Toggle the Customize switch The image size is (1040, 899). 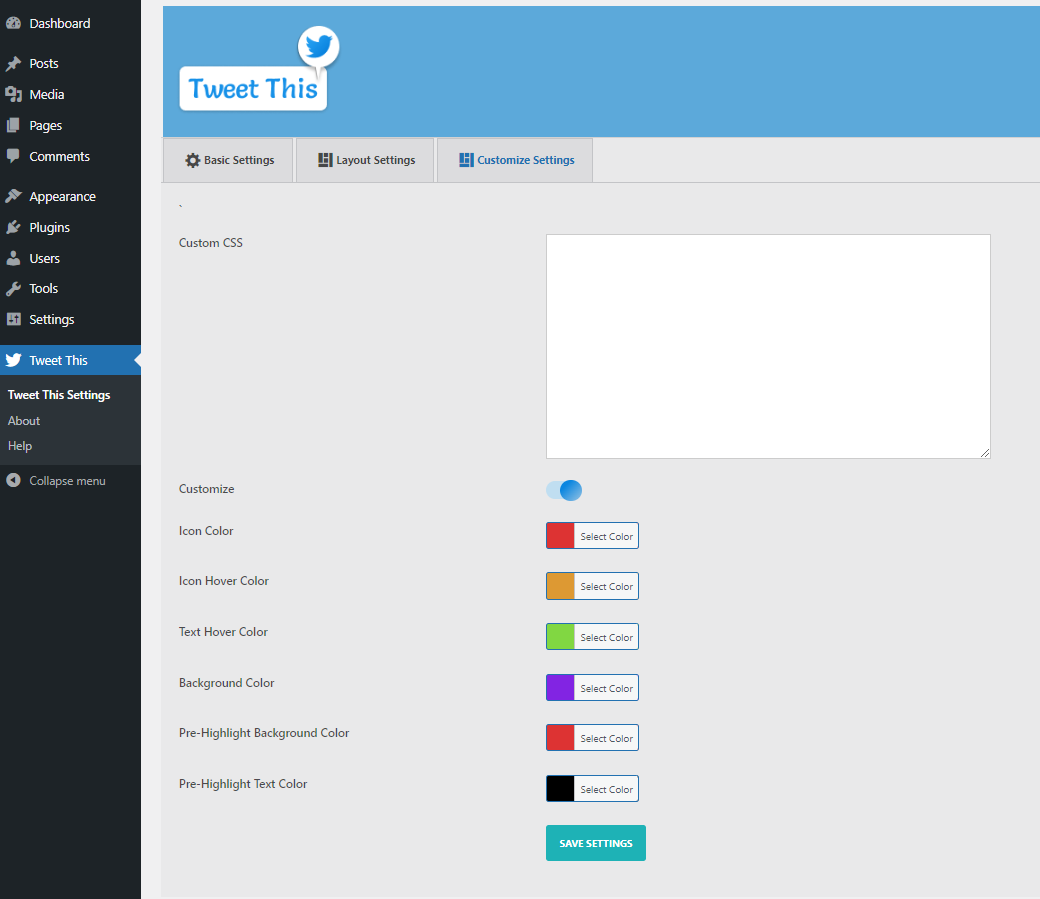(x=563, y=490)
